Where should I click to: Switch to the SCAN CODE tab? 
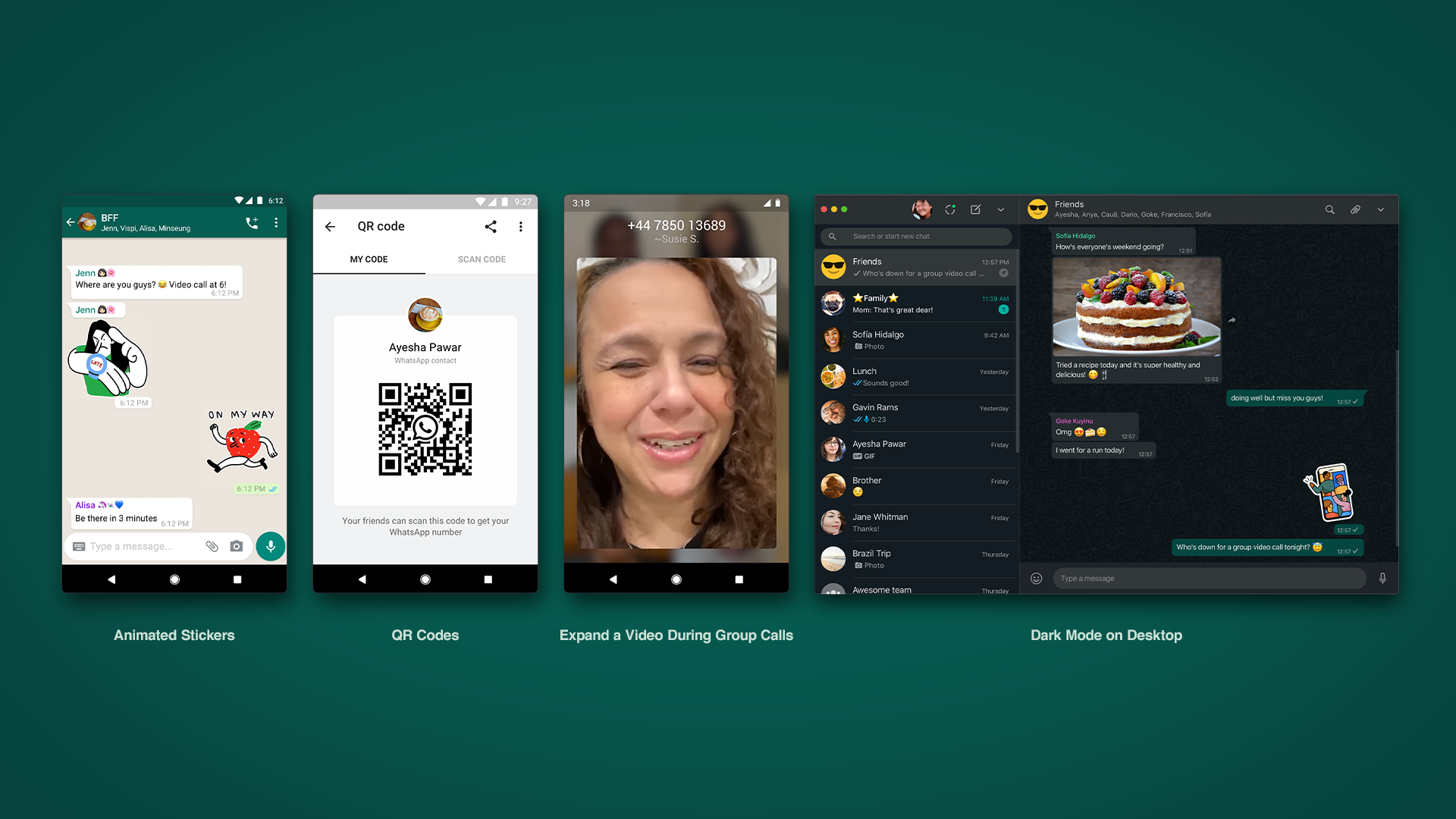click(479, 259)
